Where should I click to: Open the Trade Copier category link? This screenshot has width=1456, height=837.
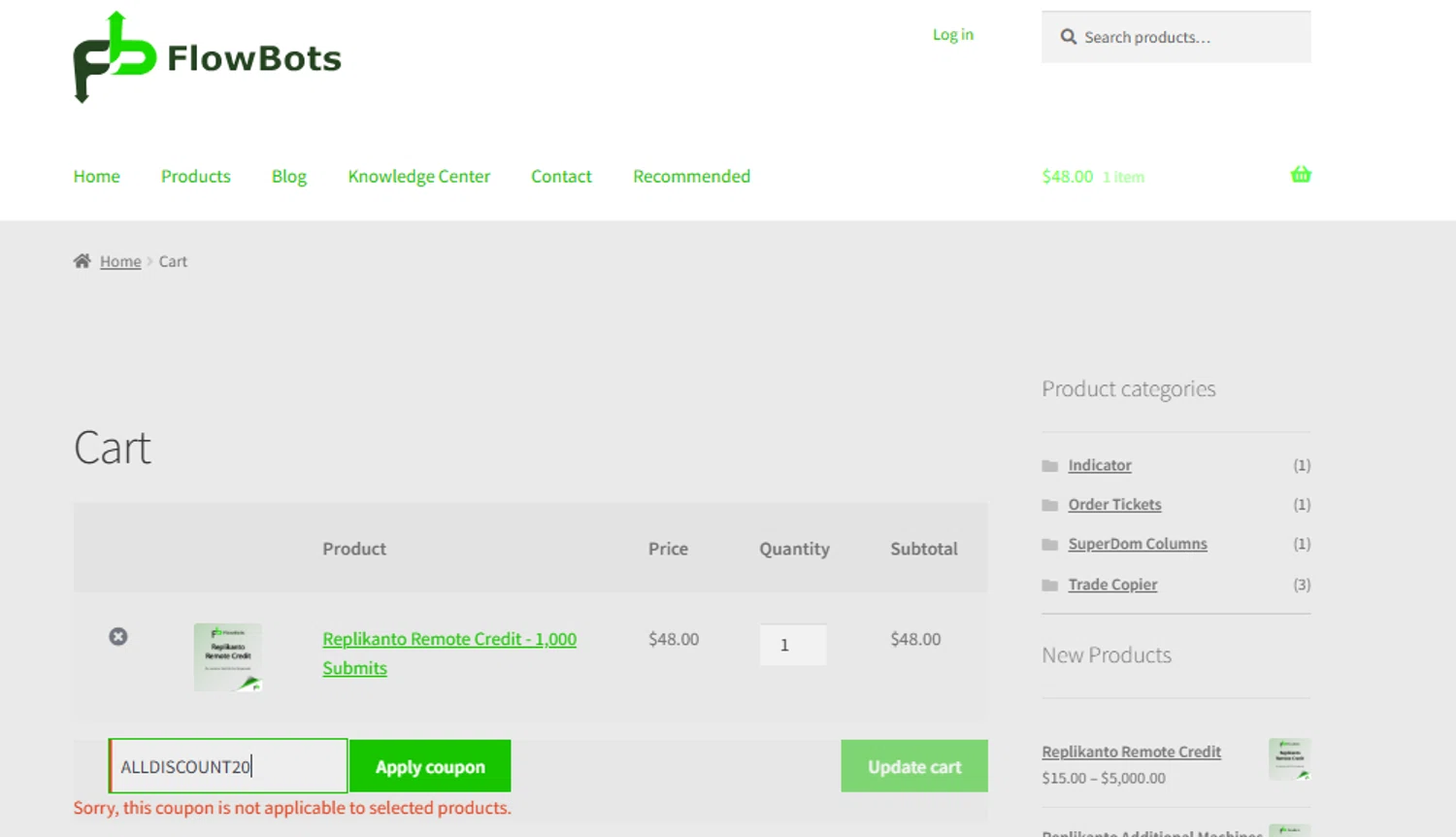click(1113, 585)
